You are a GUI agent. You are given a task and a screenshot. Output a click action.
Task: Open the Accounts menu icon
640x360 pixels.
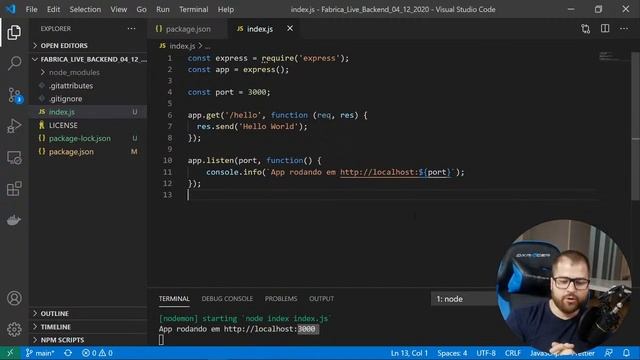(x=14, y=298)
